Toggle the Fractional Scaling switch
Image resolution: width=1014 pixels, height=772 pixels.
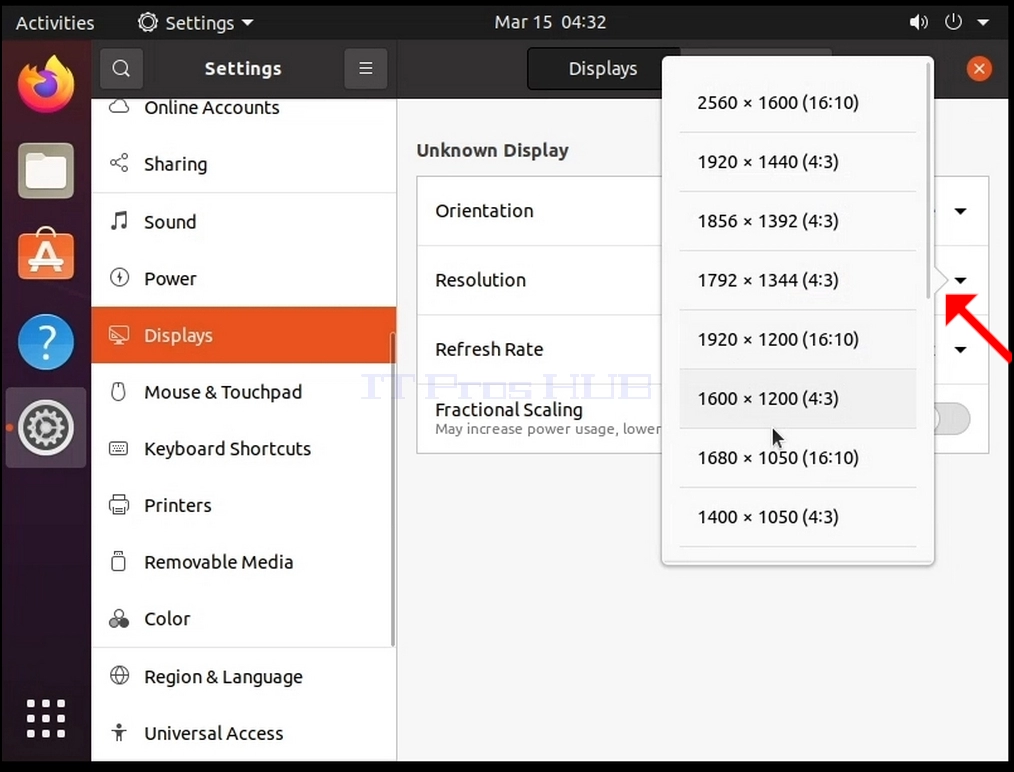pyautogui.click(x=950, y=419)
